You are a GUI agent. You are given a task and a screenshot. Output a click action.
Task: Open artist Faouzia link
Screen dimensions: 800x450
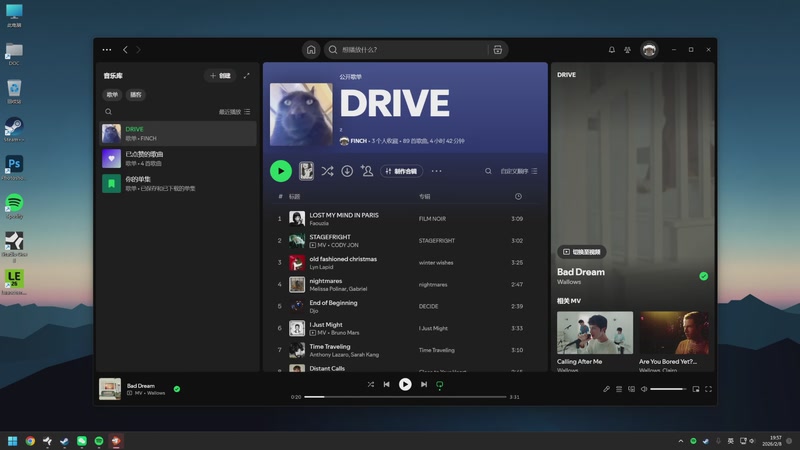click(x=319, y=223)
